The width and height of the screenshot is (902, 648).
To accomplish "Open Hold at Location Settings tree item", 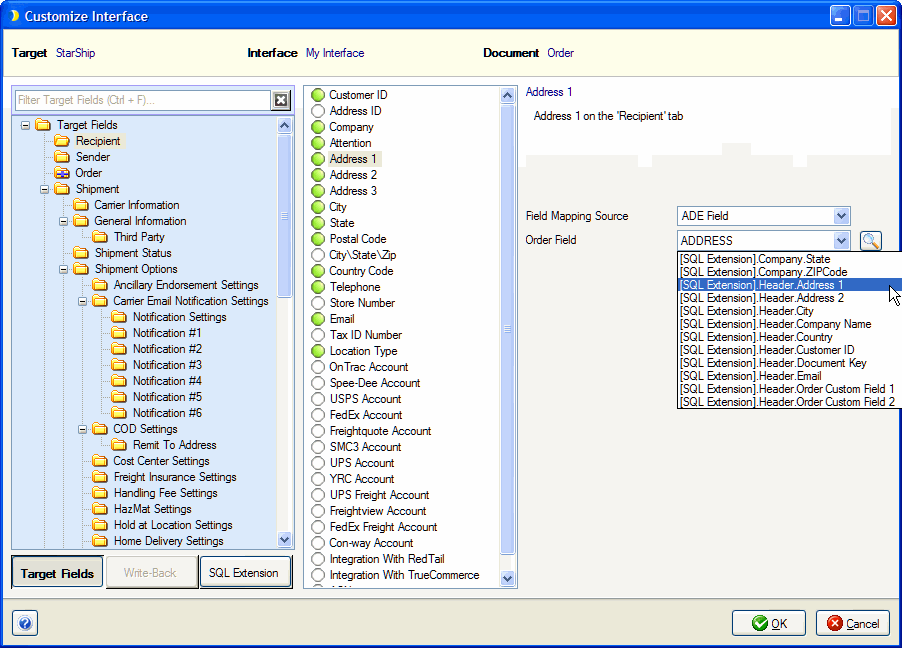I will (173, 525).
